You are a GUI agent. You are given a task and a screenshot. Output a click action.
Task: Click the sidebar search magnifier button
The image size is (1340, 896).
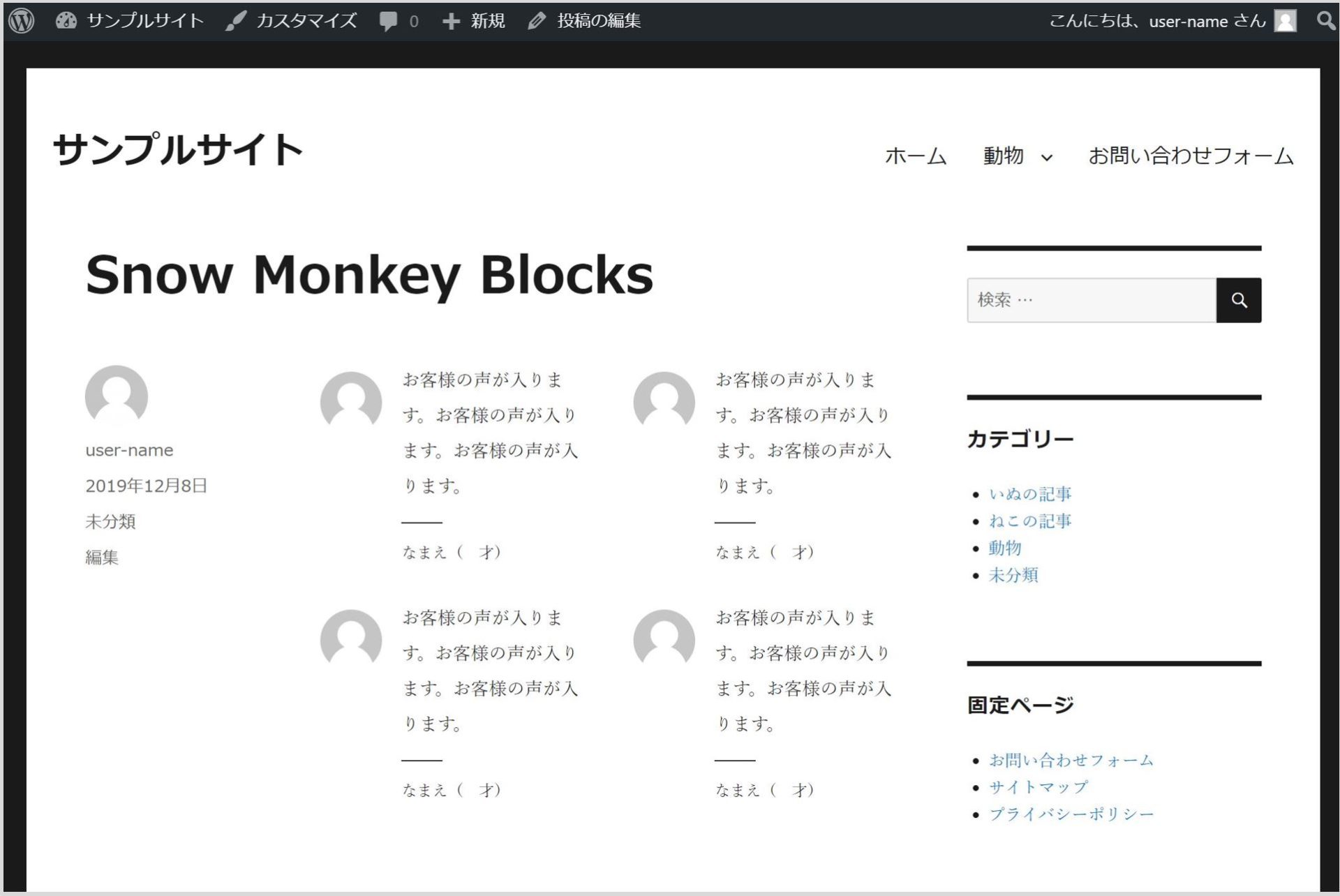click(x=1239, y=300)
